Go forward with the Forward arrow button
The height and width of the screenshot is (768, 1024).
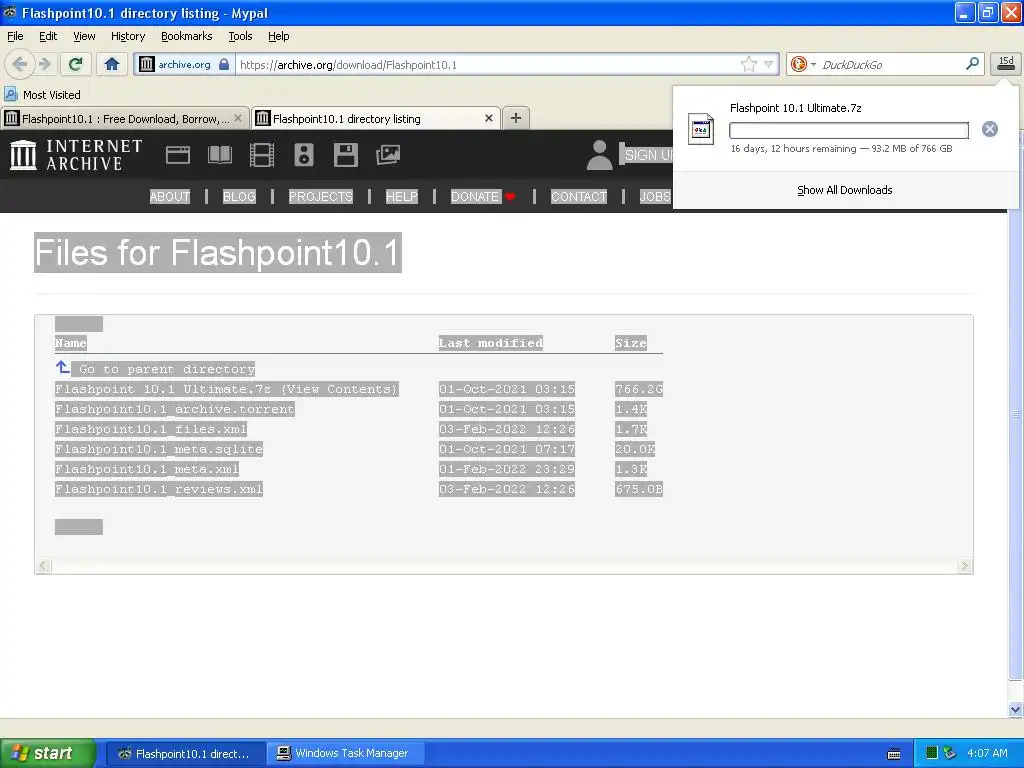coord(44,64)
